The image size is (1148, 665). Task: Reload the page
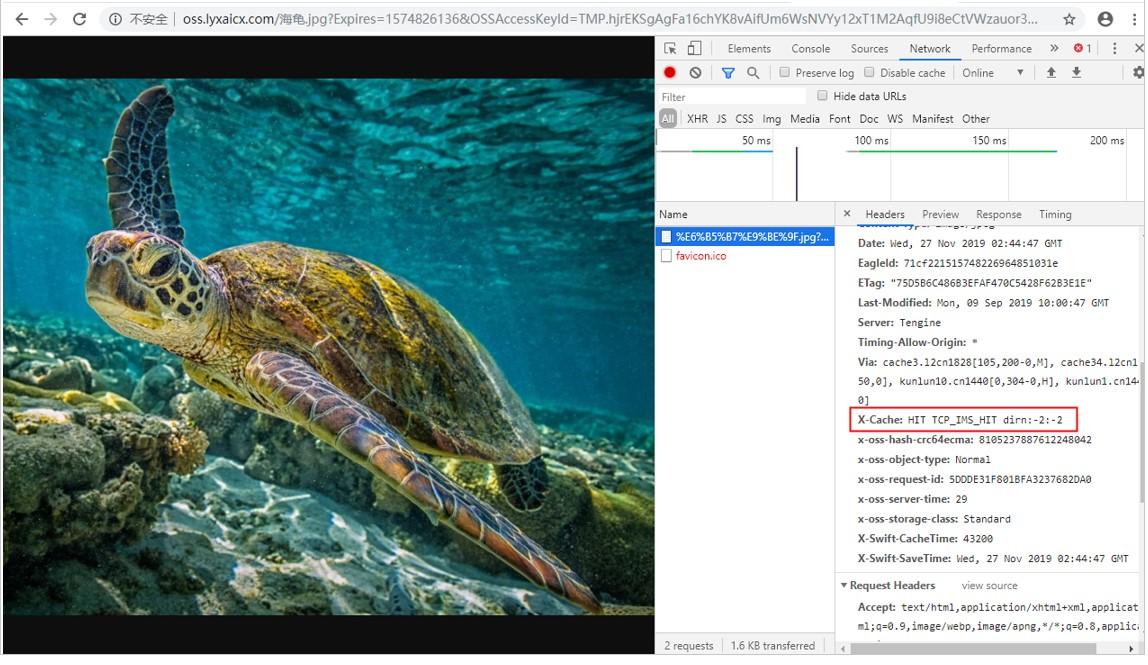pyautogui.click(x=80, y=19)
